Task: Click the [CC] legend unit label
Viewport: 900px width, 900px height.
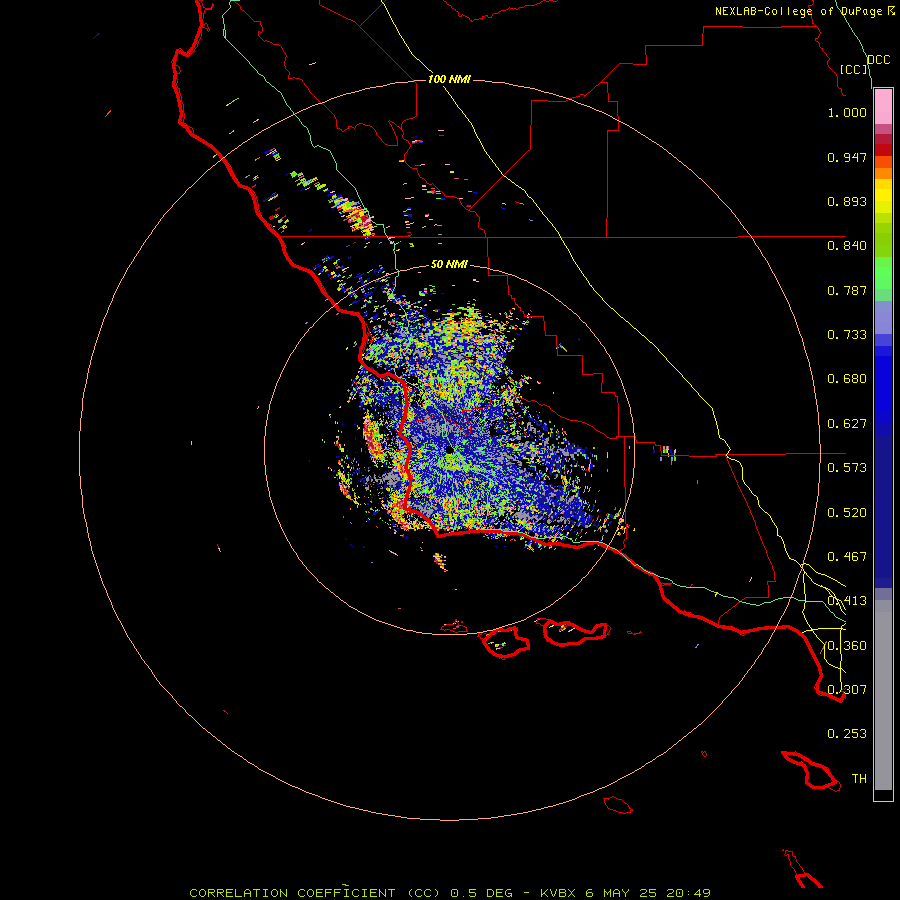Action: point(853,69)
